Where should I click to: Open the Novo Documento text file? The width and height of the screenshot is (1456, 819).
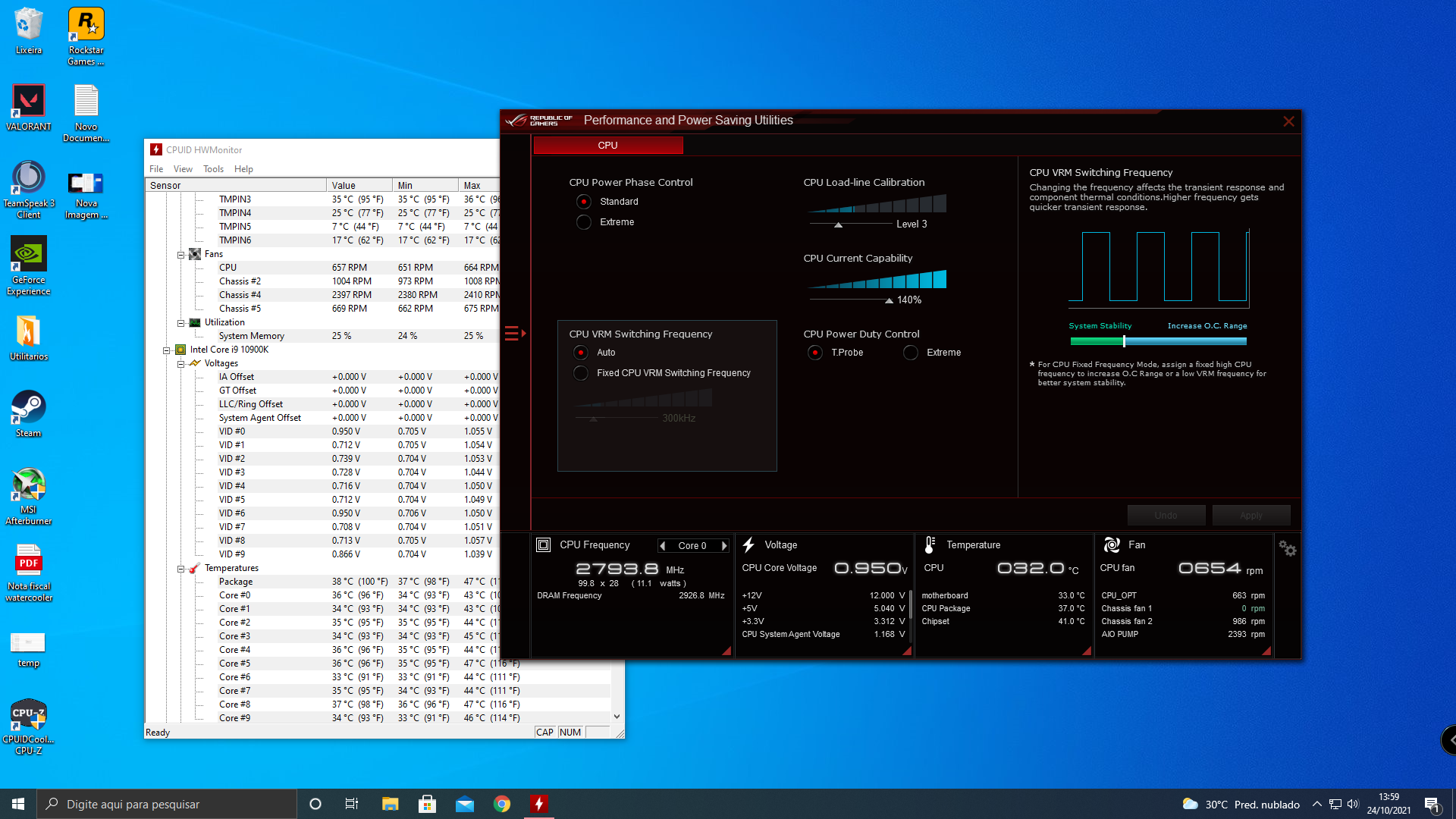pos(86,113)
